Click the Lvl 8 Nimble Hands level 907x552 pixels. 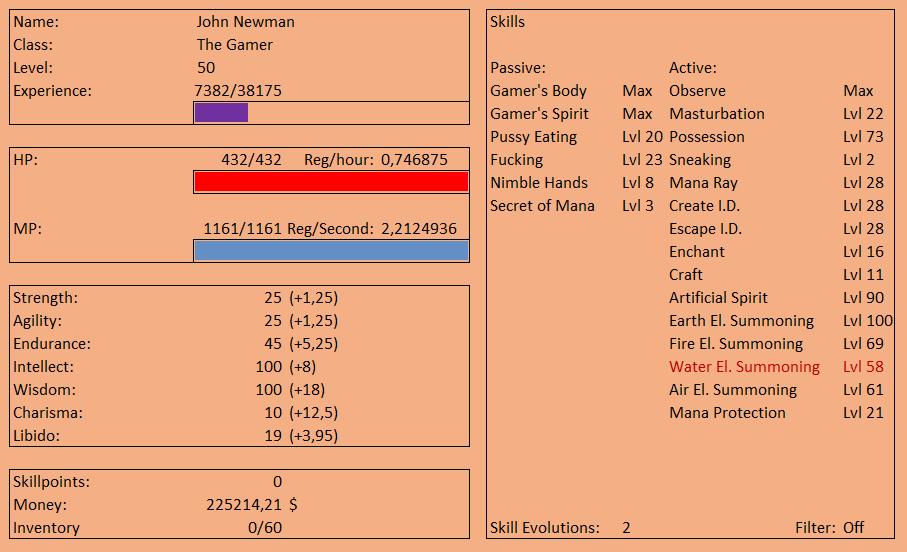(638, 183)
